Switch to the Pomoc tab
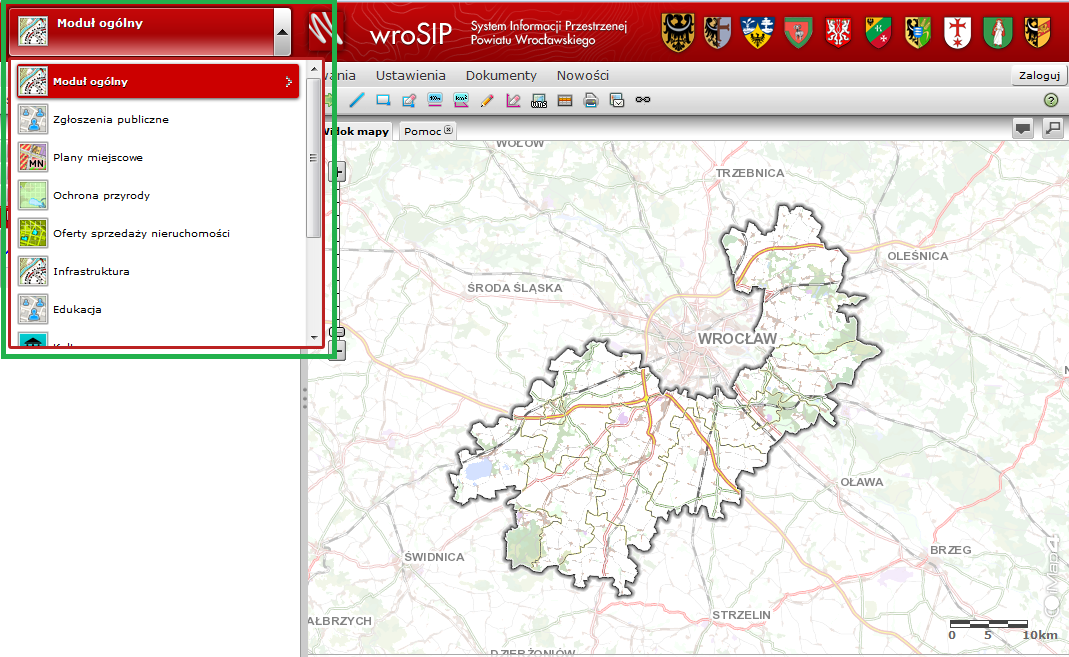1069x657 pixels. [x=422, y=131]
